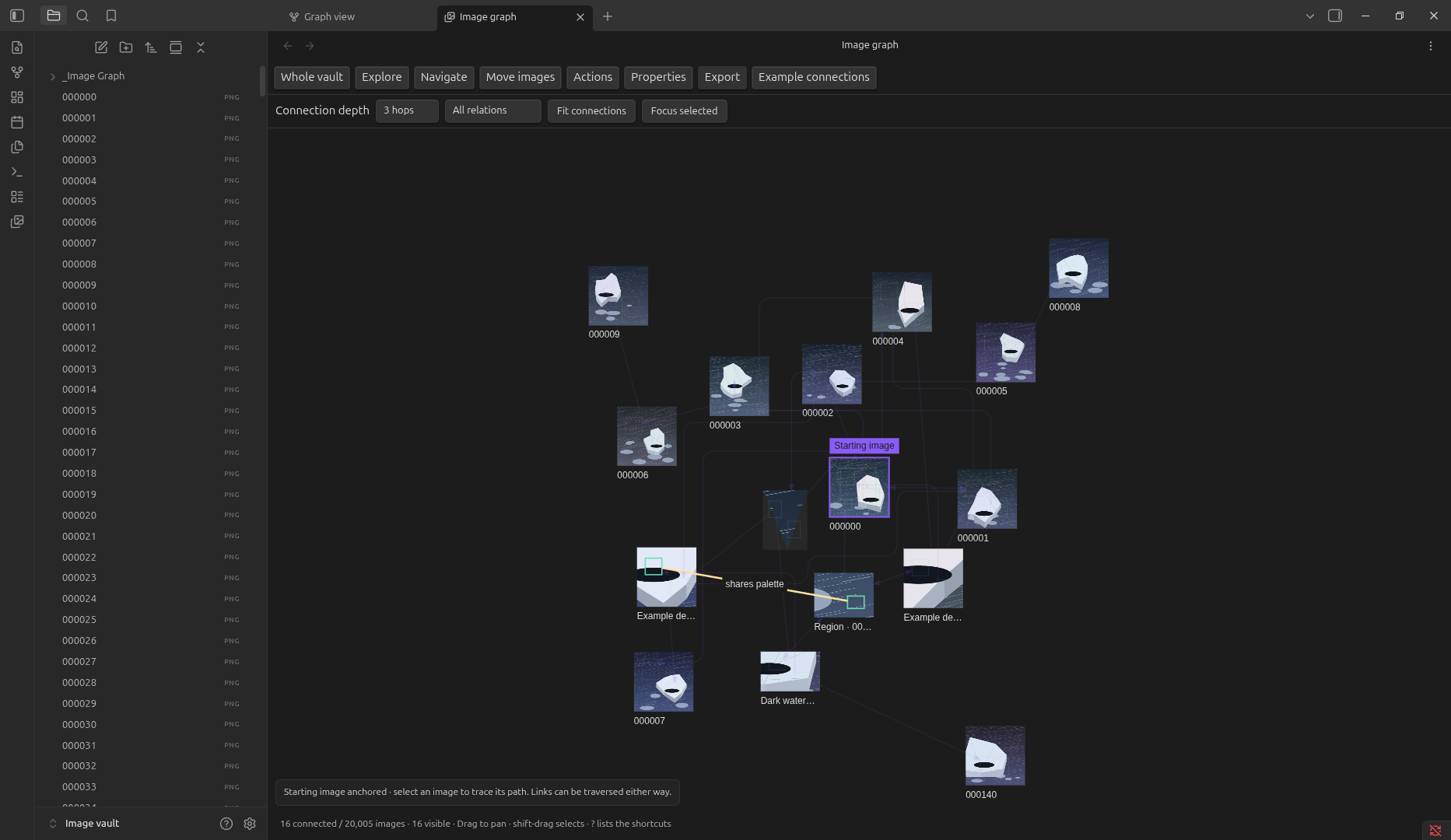Open the search magnifier icon
The image size is (1451, 840).
[82, 16]
